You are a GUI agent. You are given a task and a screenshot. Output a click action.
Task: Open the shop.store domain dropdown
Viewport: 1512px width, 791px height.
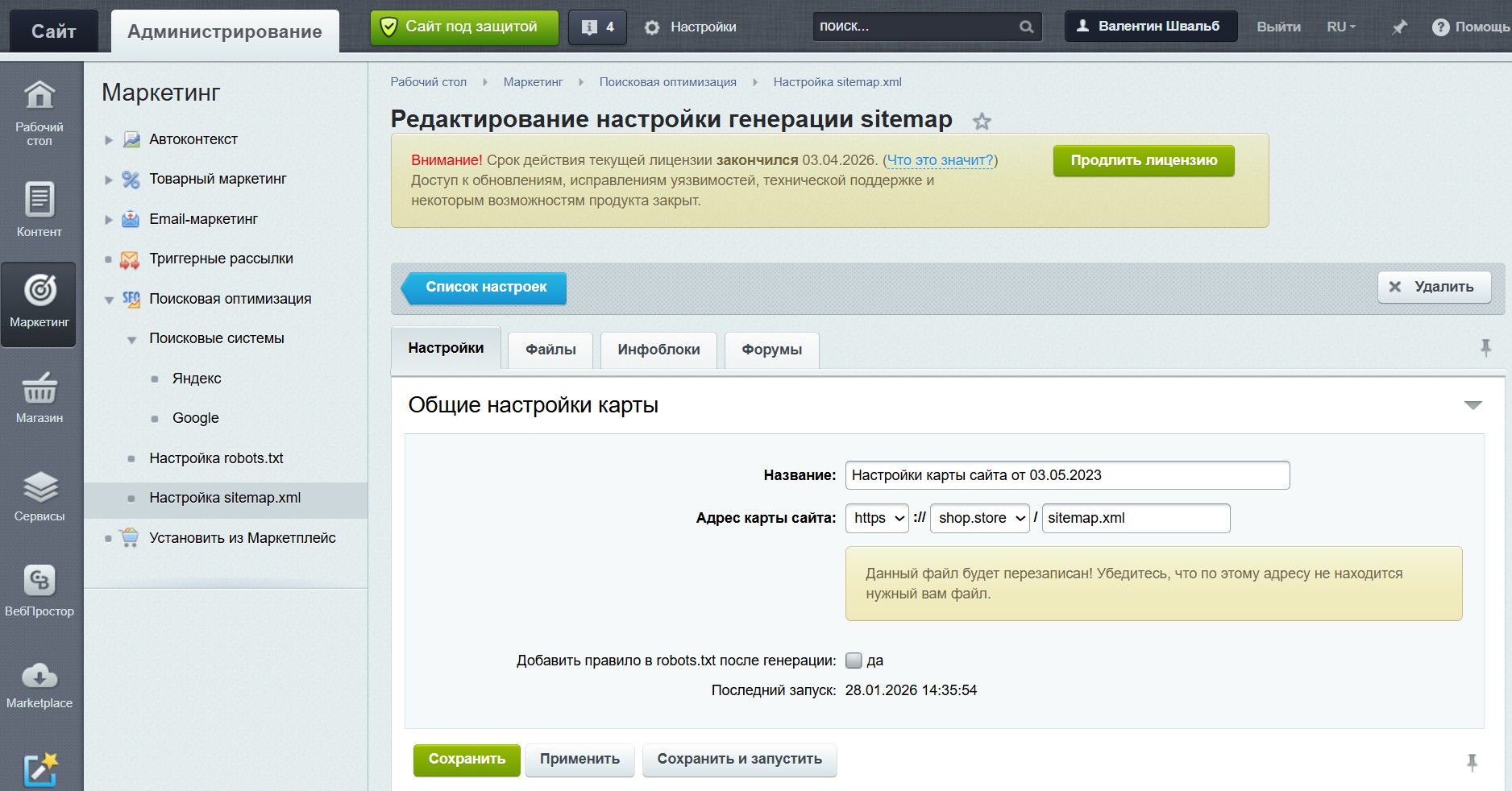pyautogui.click(x=980, y=518)
